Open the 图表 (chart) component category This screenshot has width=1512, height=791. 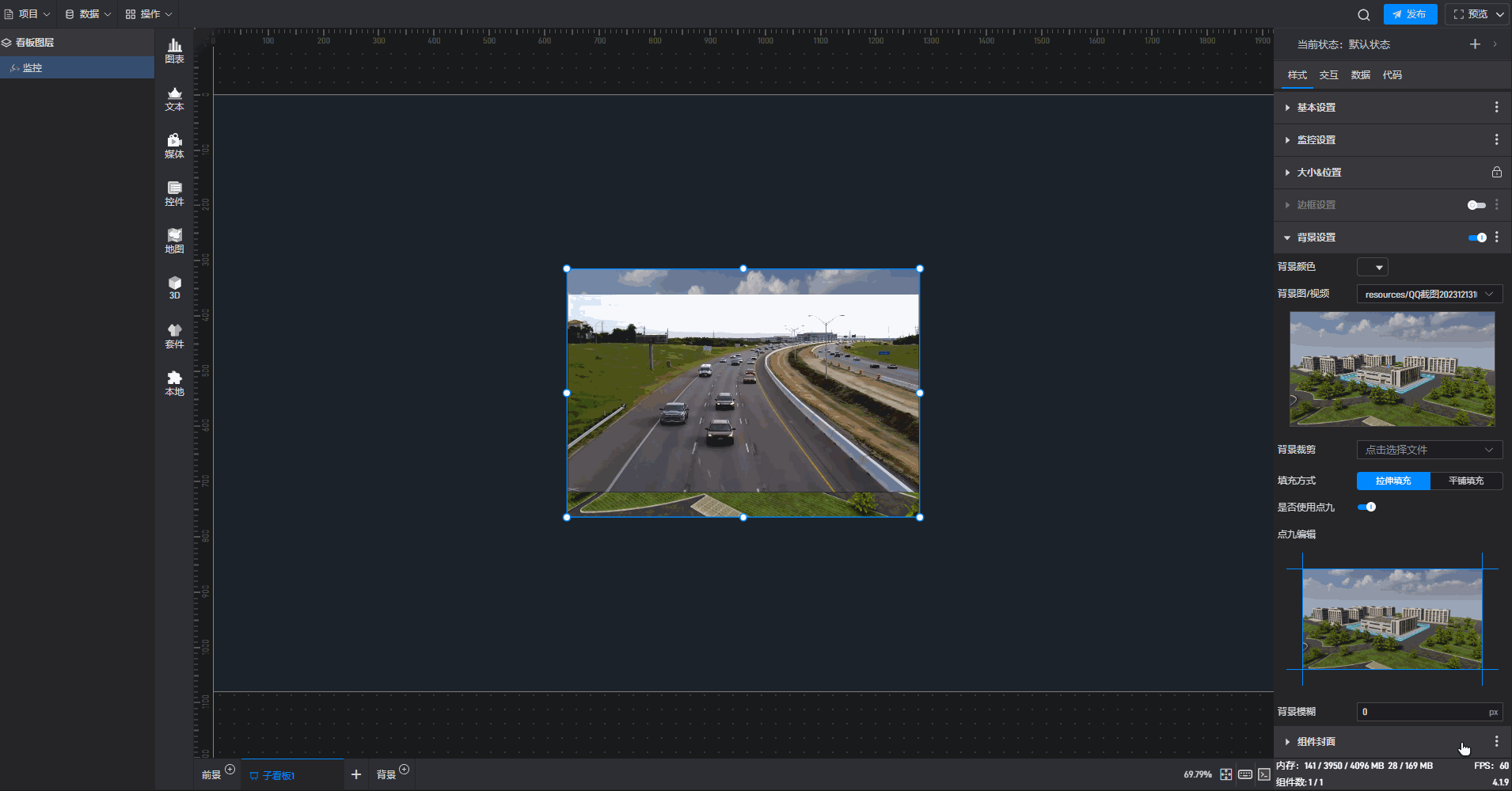click(x=174, y=51)
